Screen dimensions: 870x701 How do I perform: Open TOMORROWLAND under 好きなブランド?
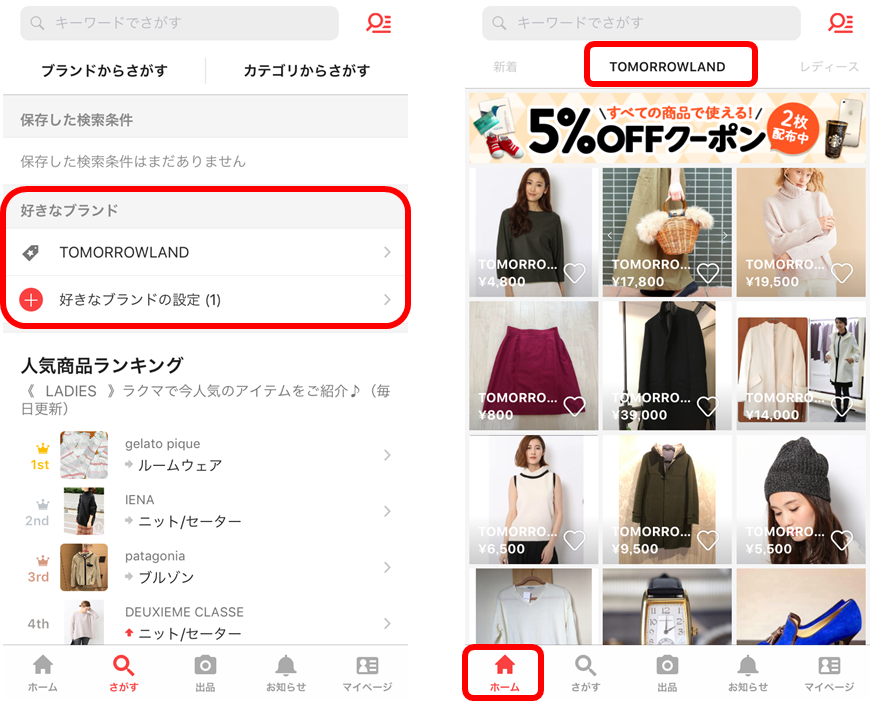(x=205, y=253)
